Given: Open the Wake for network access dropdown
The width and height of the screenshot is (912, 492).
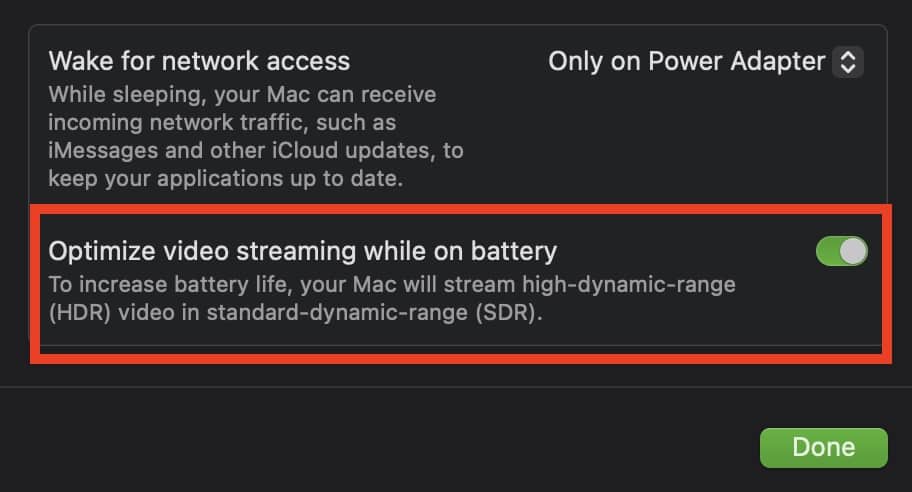Looking at the screenshot, I should [x=704, y=62].
